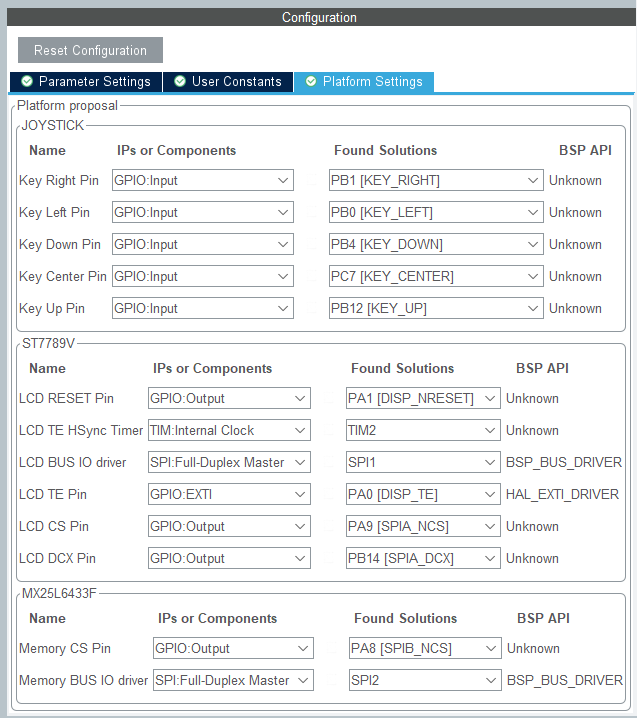This screenshot has width=637, height=722.
Task: Click the 'Key Left Pin' row label
Action: point(54,212)
